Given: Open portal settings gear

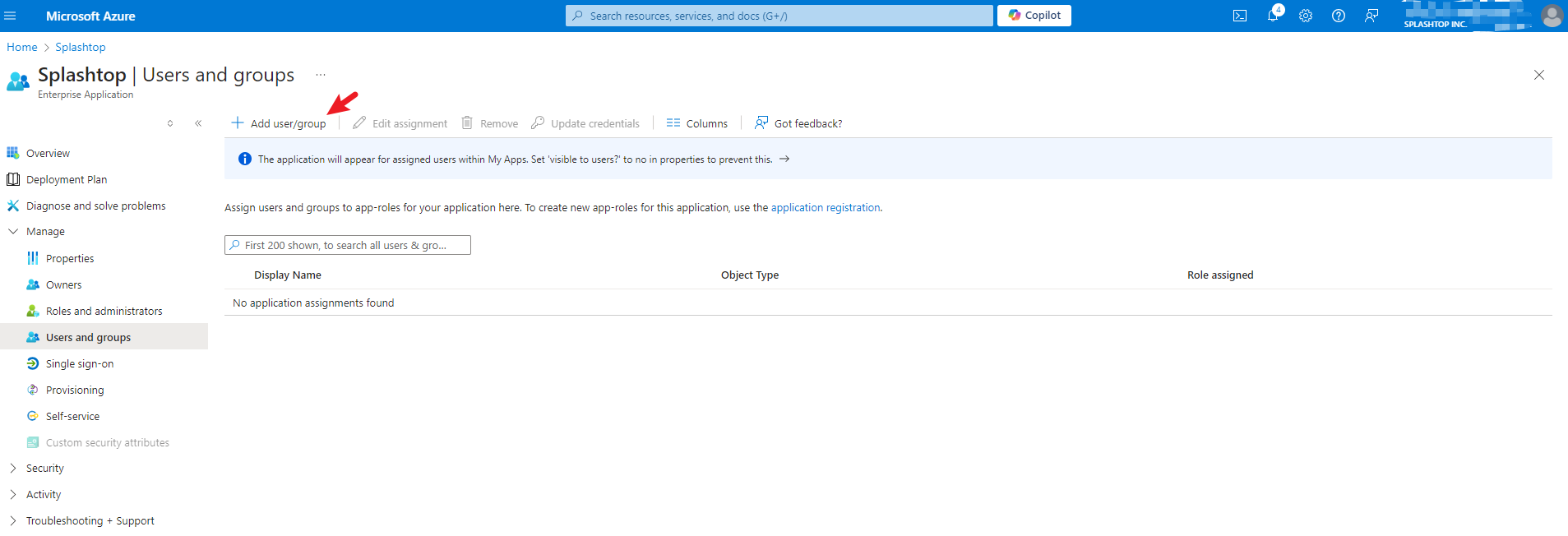Looking at the screenshot, I should [1306, 16].
